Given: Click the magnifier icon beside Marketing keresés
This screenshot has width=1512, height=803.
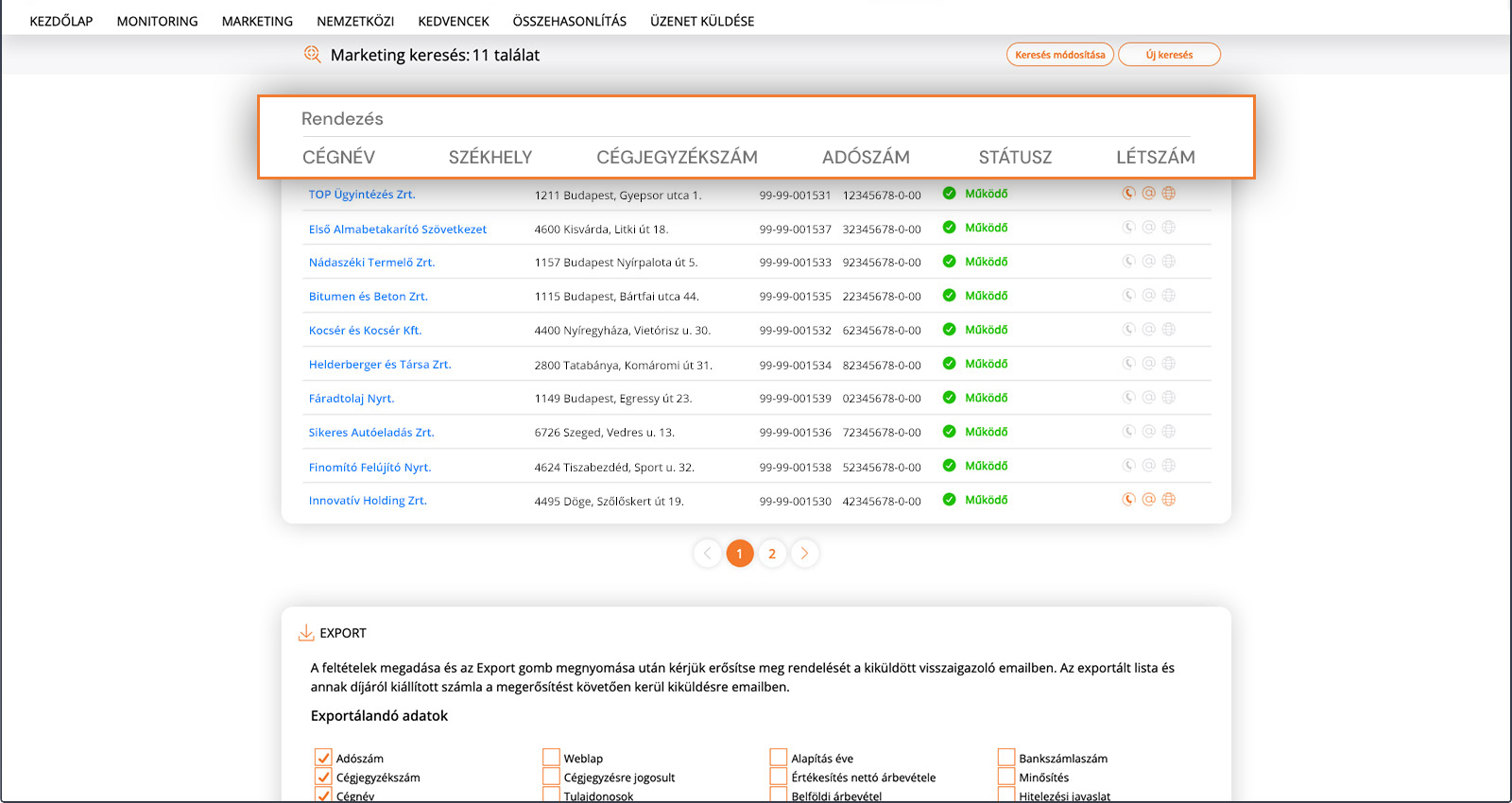Looking at the screenshot, I should (x=313, y=55).
